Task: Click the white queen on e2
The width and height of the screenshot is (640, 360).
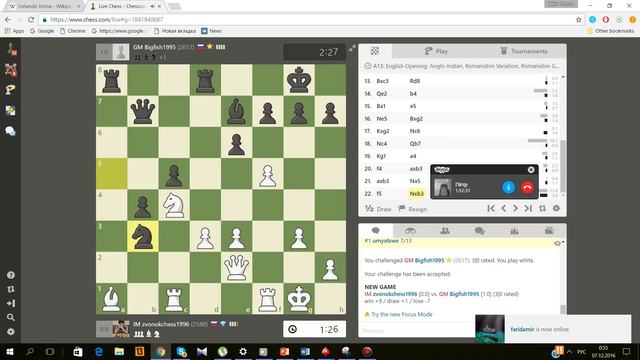Action: tap(236, 267)
